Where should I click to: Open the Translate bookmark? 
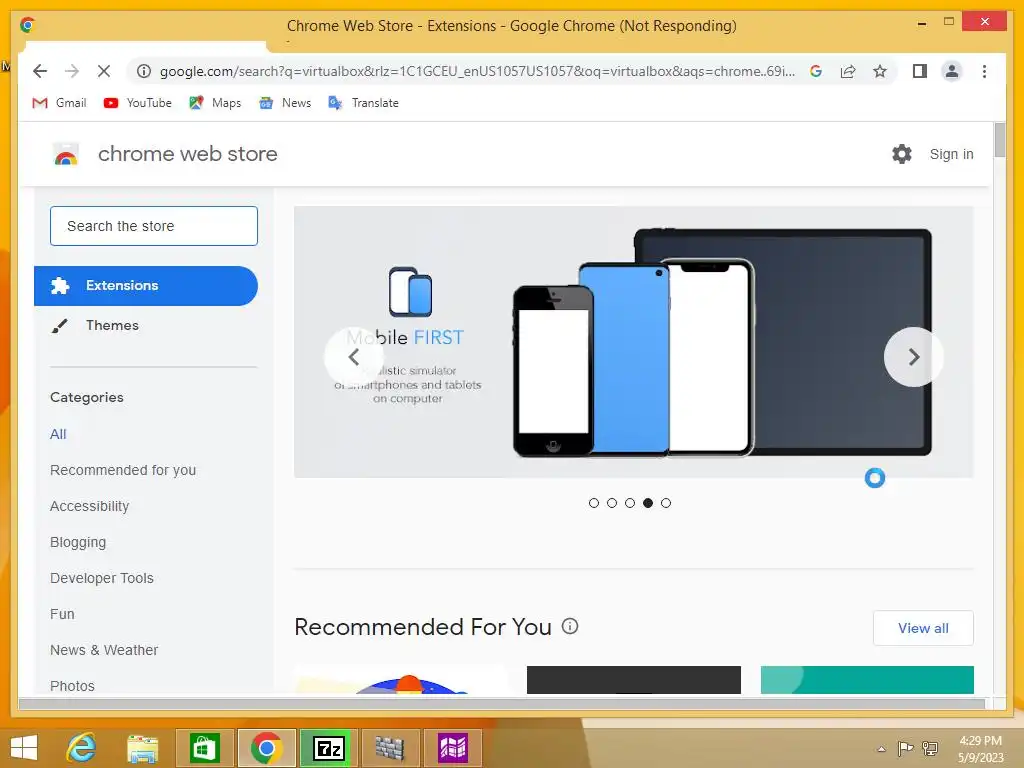(x=363, y=103)
